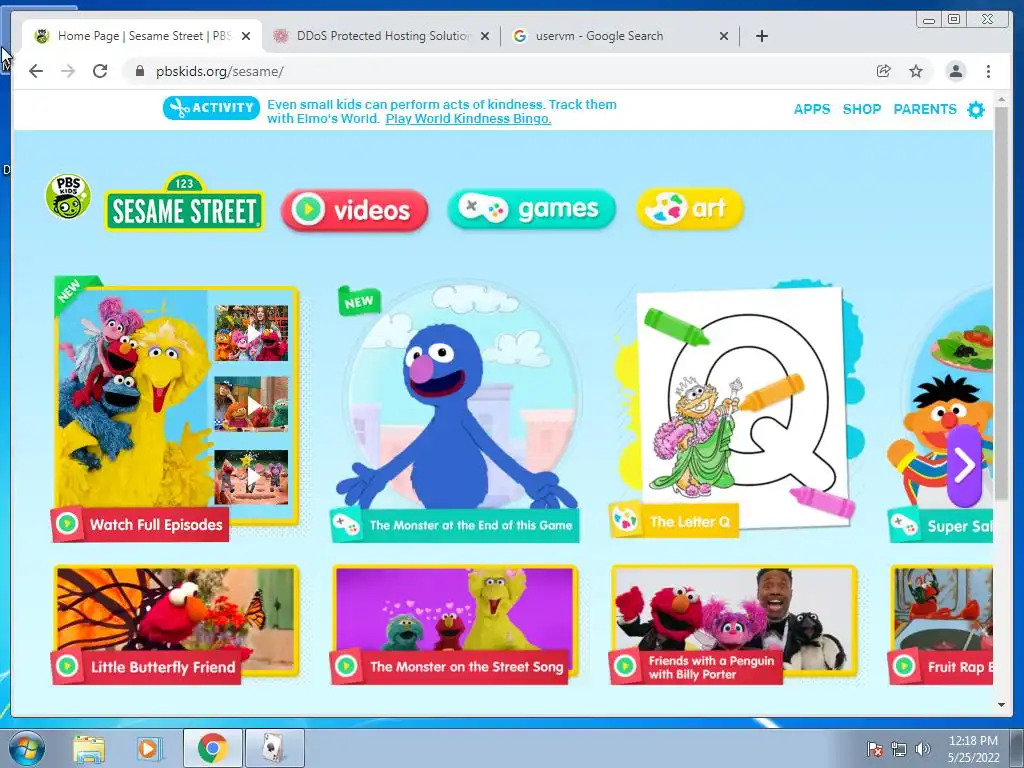Play the first small episode thumbnail
This screenshot has width=1024, height=768.
(251, 333)
